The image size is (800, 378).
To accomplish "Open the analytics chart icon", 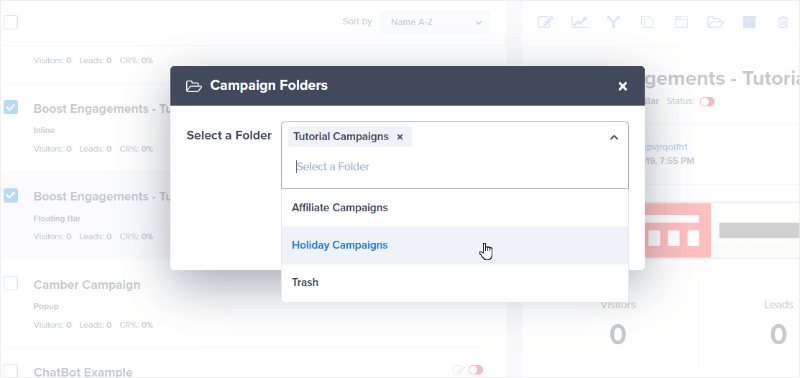I will click(x=579, y=22).
